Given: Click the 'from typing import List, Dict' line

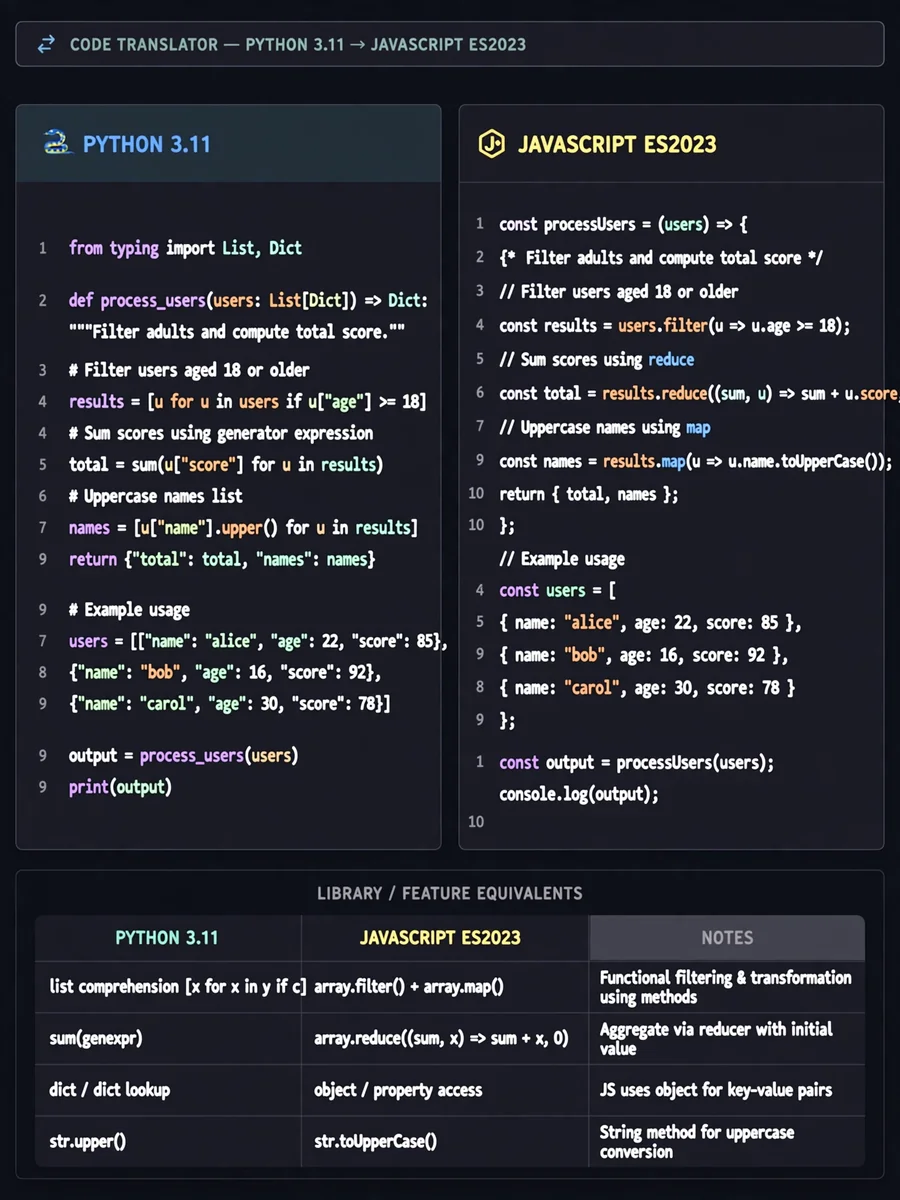Looking at the screenshot, I should (185, 248).
